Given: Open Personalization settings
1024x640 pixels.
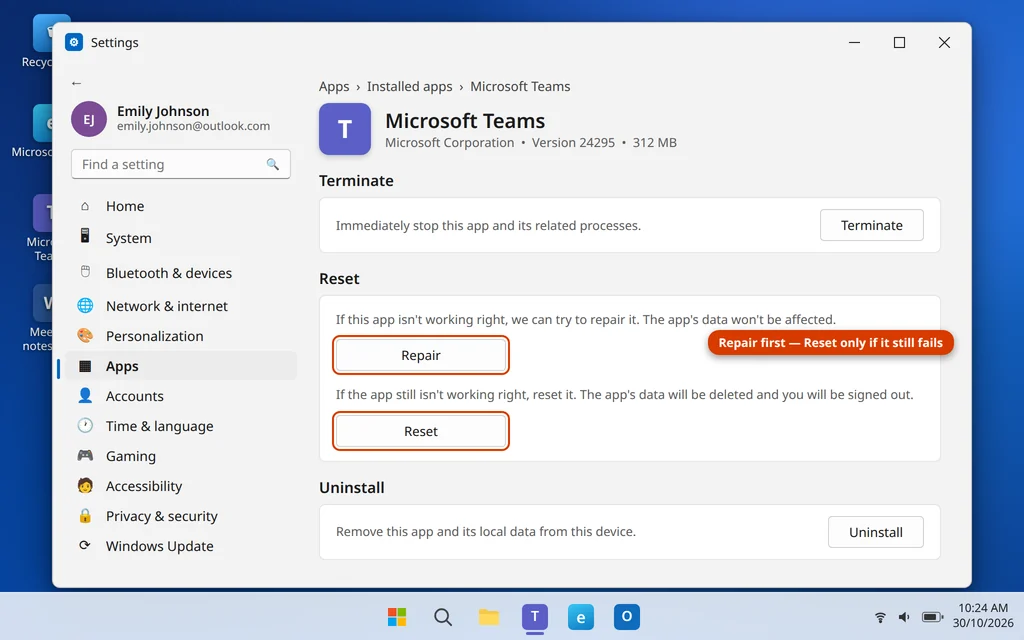Looking at the screenshot, I should click(180, 336).
